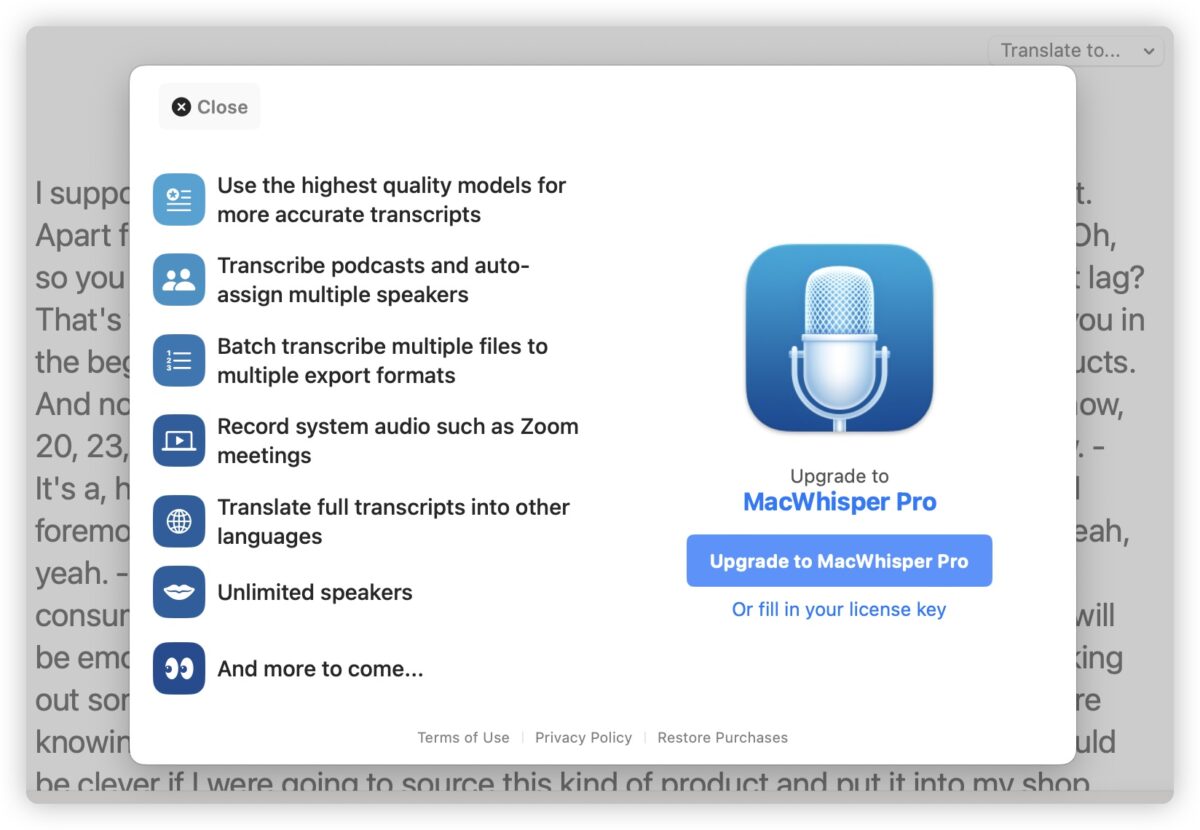Click the record system audio icon

tap(179, 440)
